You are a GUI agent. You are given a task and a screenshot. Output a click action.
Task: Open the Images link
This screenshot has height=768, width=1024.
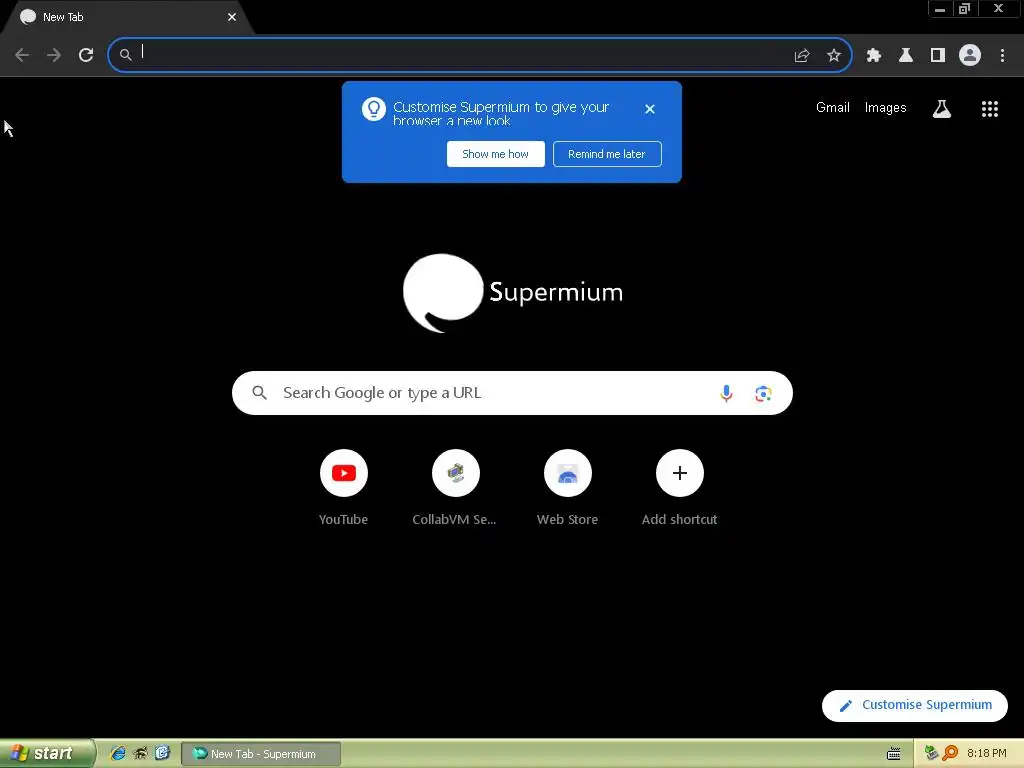point(885,108)
